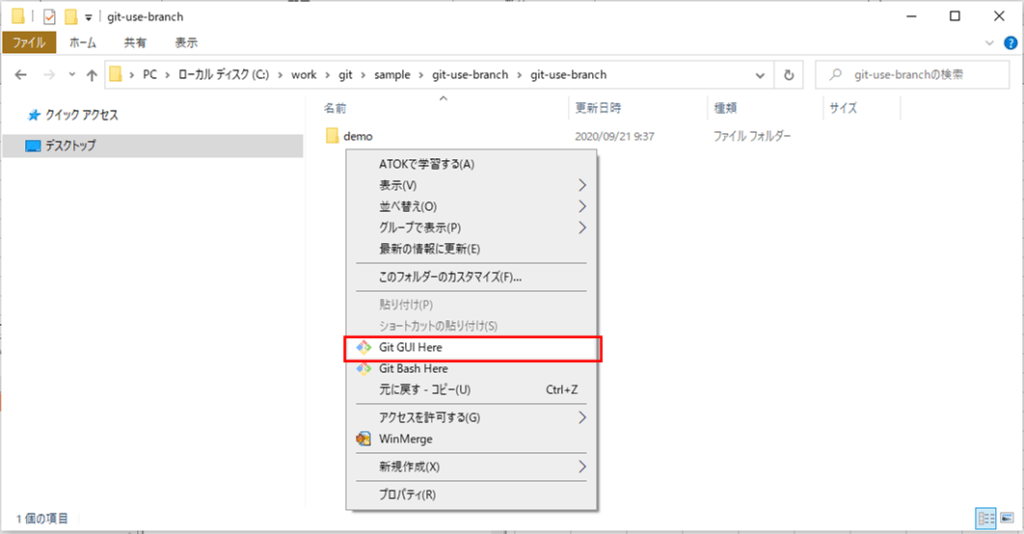The image size is (1024, 534).
Task: Click the Git GUI Here icon
Action: click(x=364, y=347)
